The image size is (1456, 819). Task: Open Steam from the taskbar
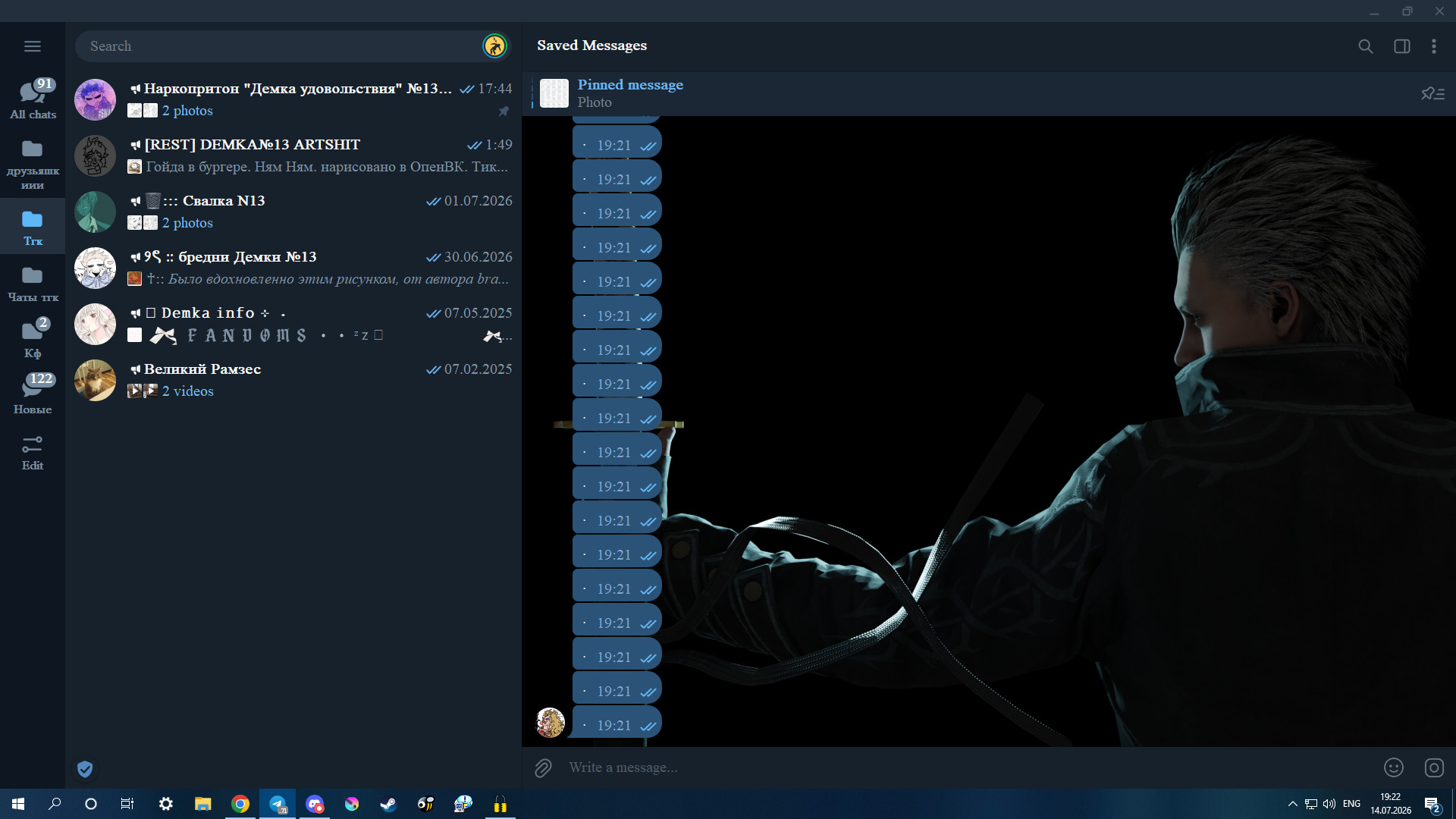click(x=388, y=804)
